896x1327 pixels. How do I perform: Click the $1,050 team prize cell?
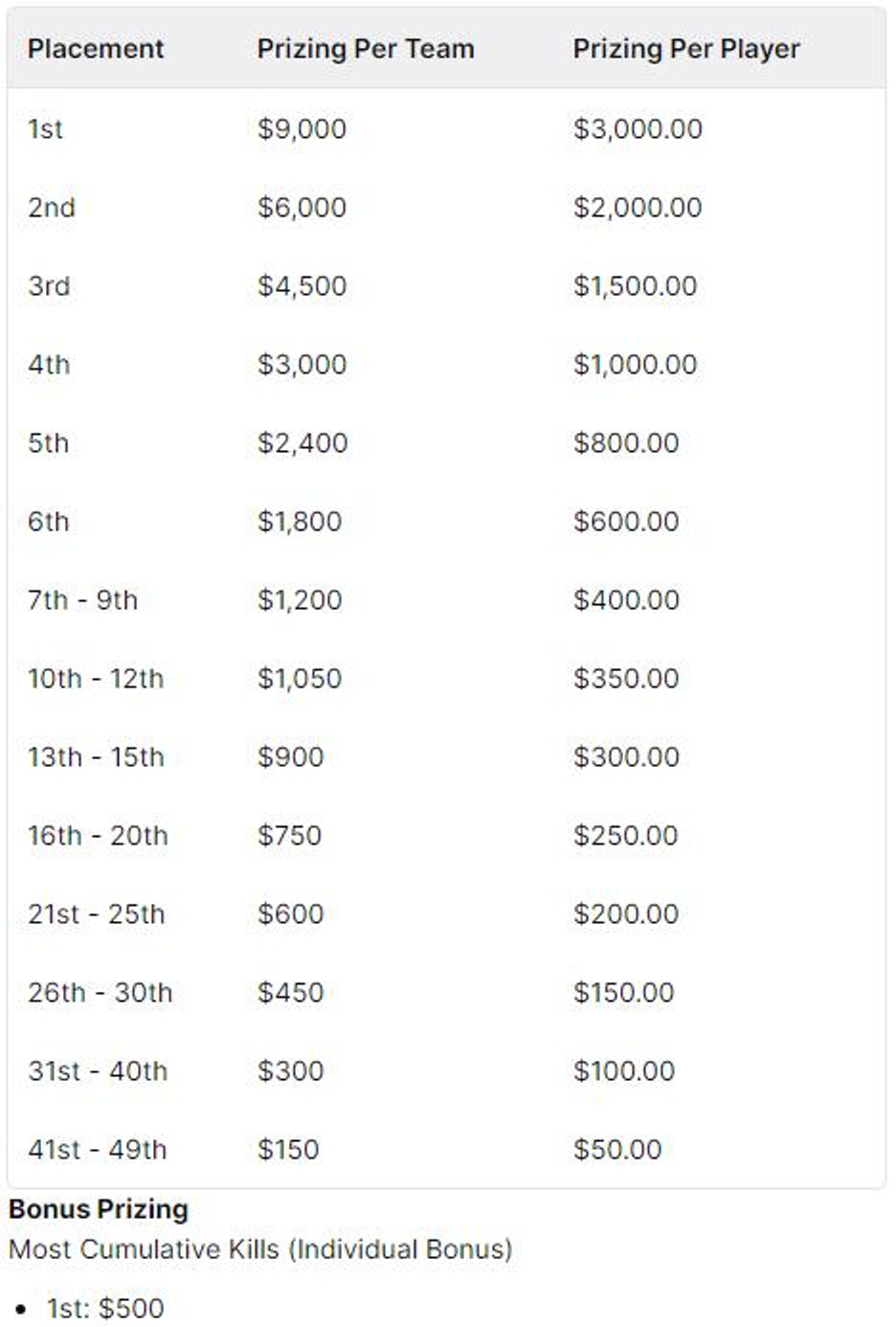tap(300, 679)
